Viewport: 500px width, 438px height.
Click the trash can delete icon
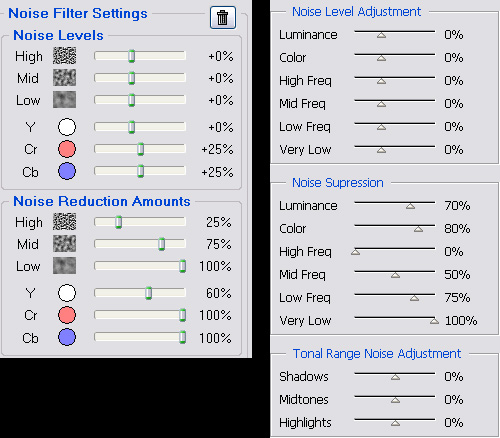coord(223,18)
